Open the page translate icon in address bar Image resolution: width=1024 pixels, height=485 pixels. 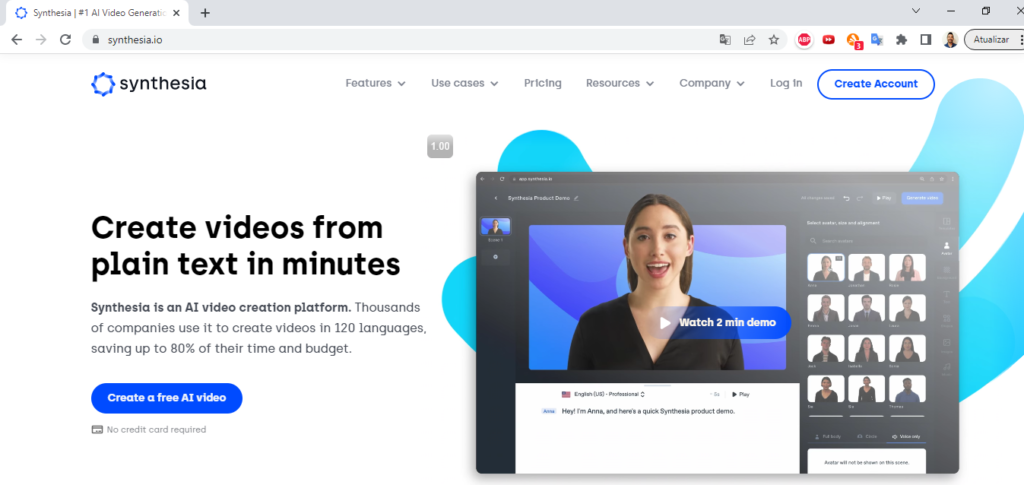725,40
